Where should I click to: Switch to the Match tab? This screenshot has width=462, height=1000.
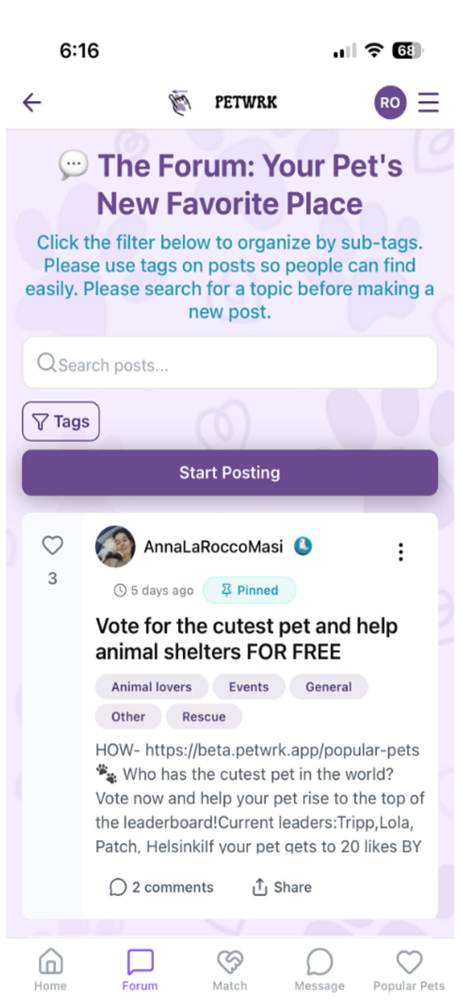[230, 969]
